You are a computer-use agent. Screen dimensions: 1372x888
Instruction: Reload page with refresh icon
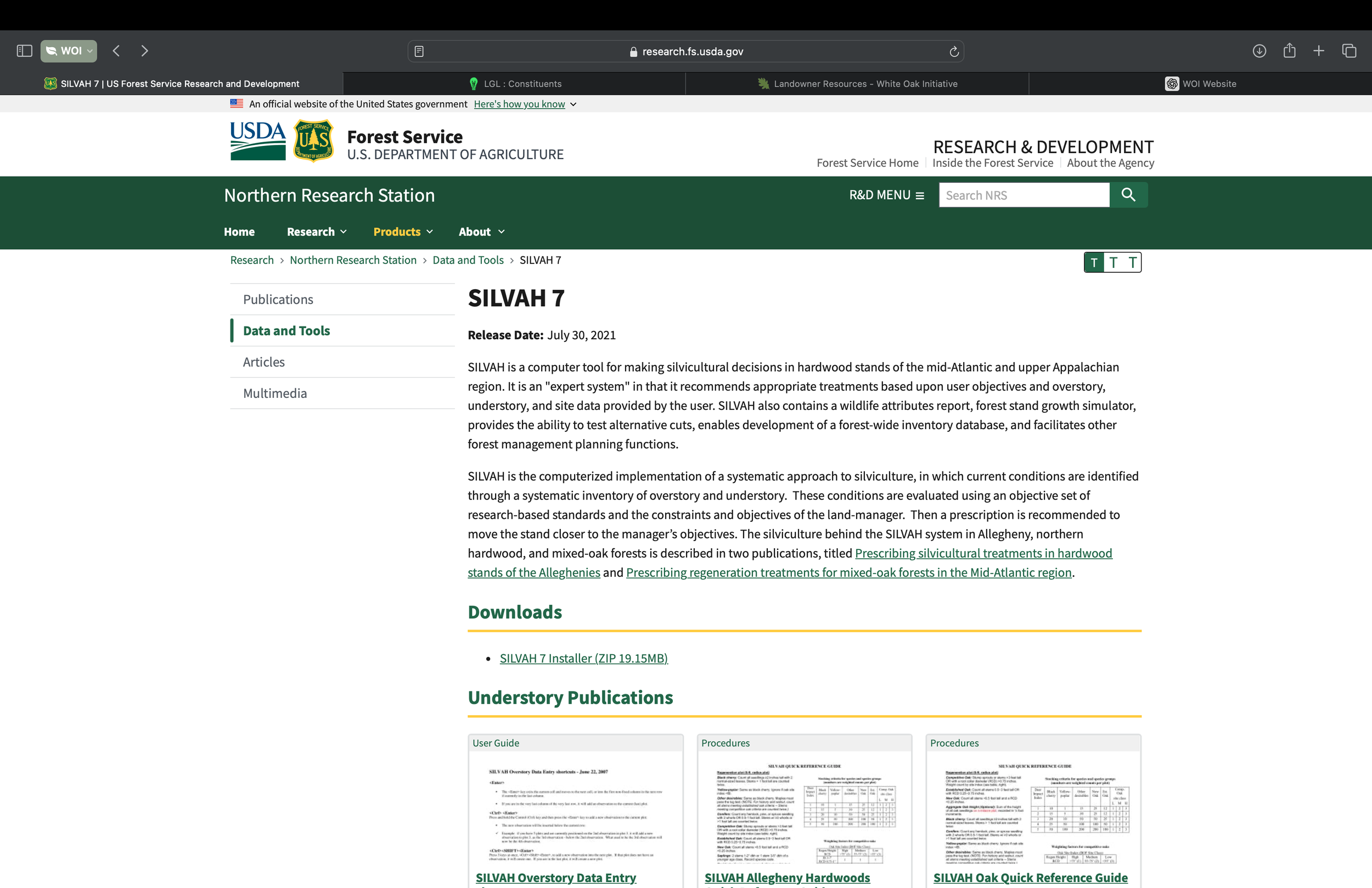[954, 52]
